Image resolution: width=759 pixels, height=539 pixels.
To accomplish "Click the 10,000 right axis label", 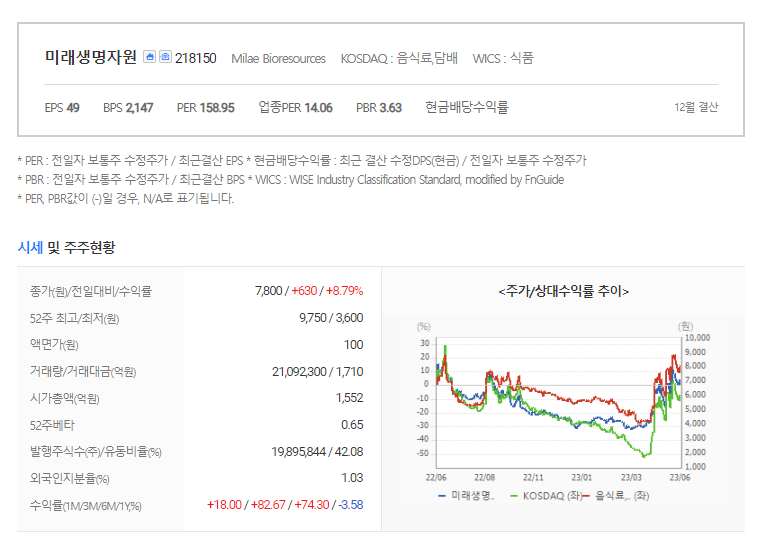I will click(697, 338).
